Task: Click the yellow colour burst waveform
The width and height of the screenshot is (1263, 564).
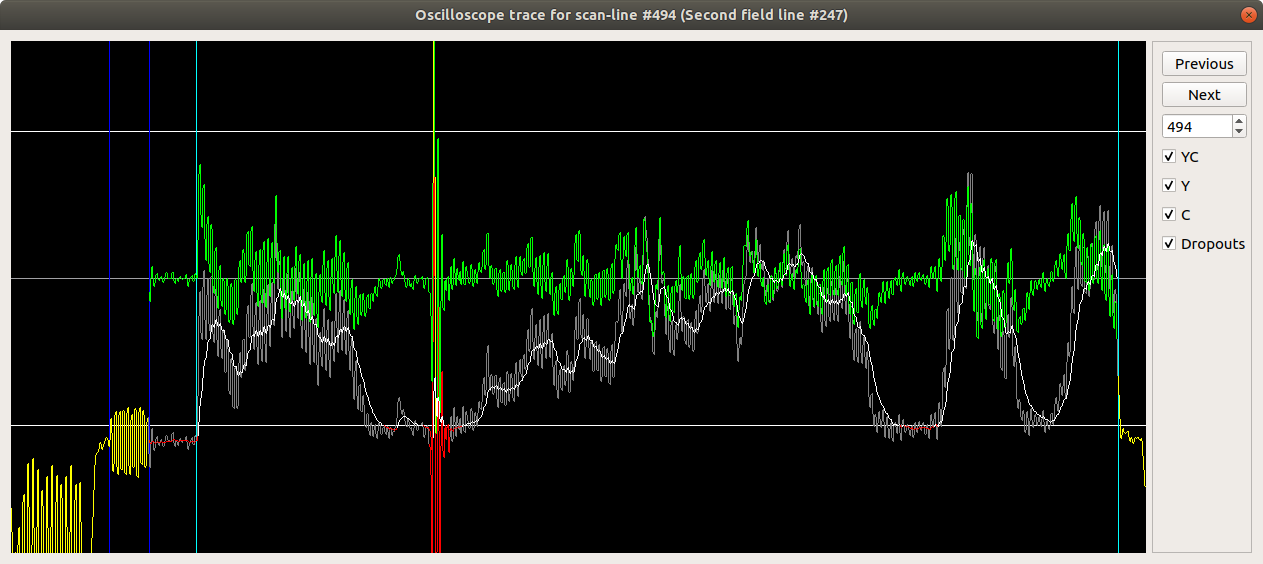Action: 128,440
